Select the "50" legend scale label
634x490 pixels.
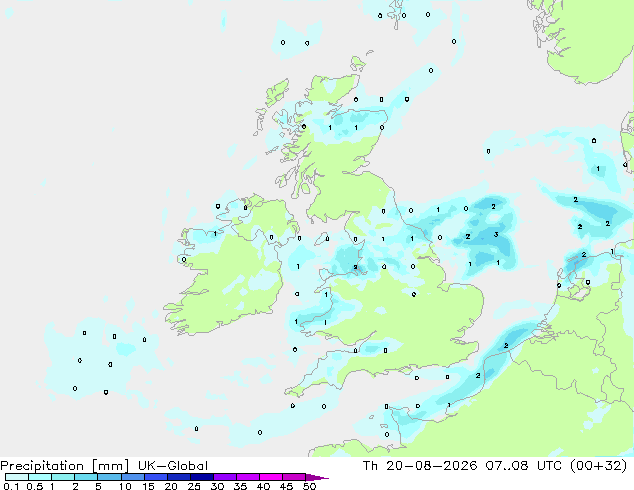[x=310, y=486]
